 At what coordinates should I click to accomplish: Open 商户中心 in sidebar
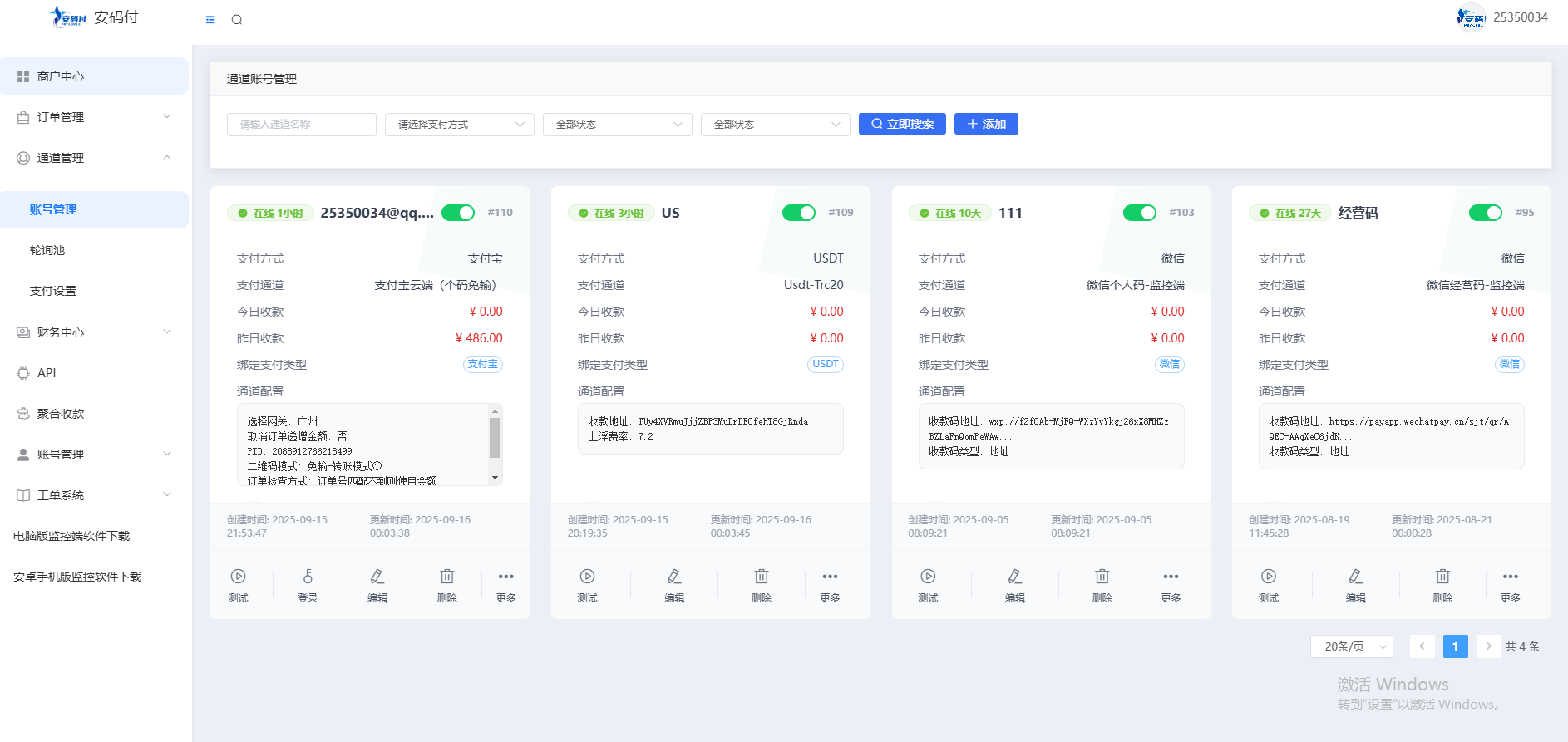coord(94,76)
